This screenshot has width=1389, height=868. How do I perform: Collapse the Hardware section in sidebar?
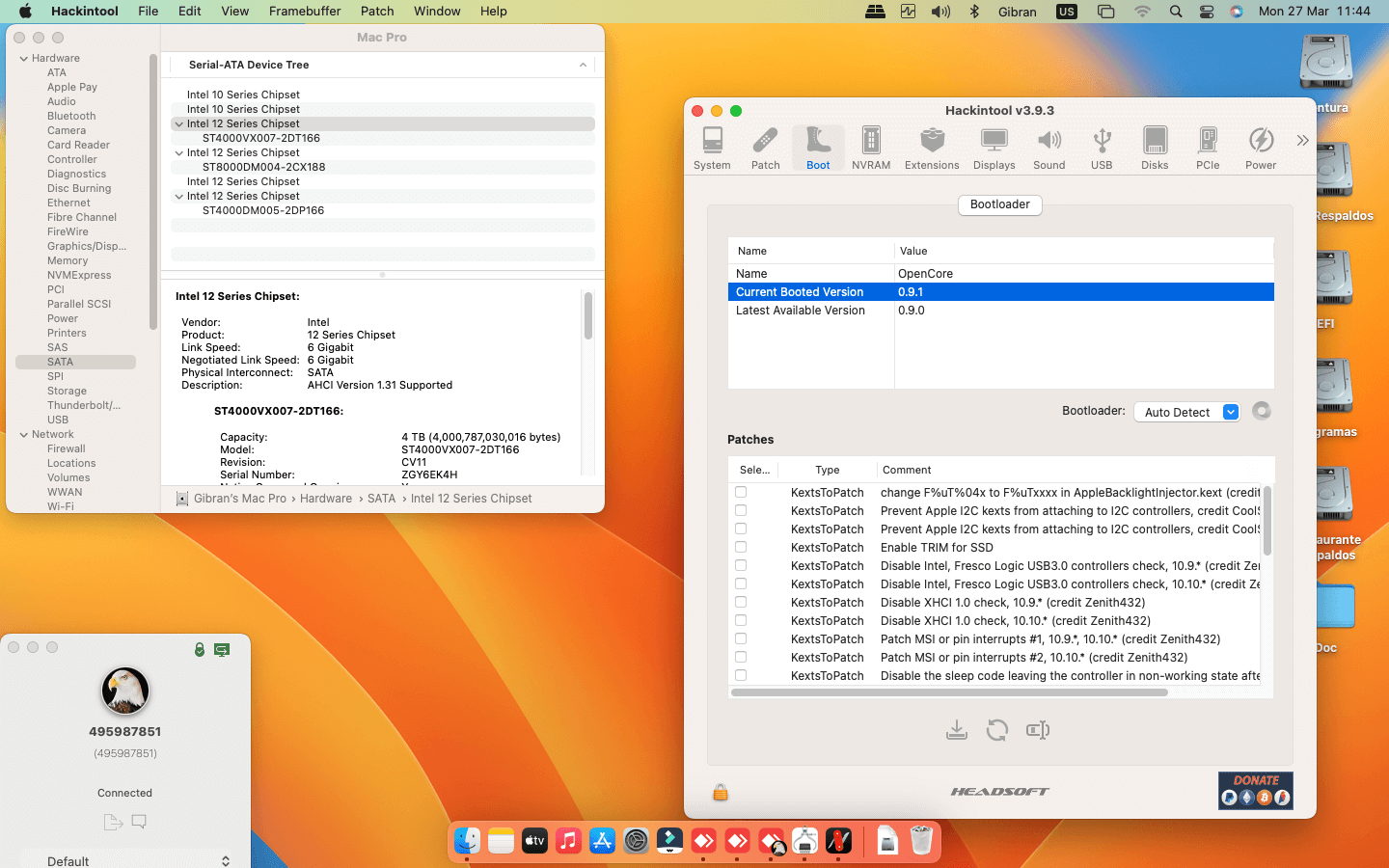click(x=24, y=59)
